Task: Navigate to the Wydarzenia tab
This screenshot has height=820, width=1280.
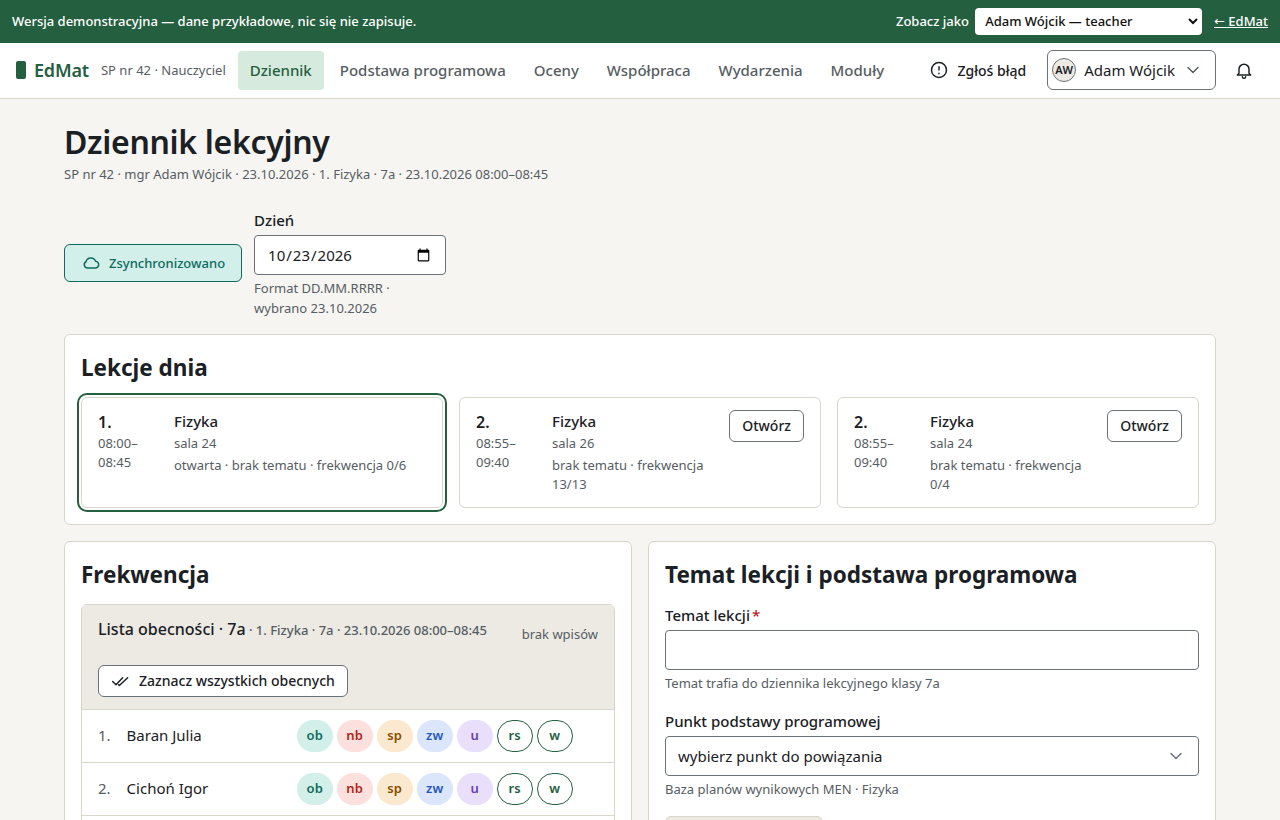Action: coord(760,71)
